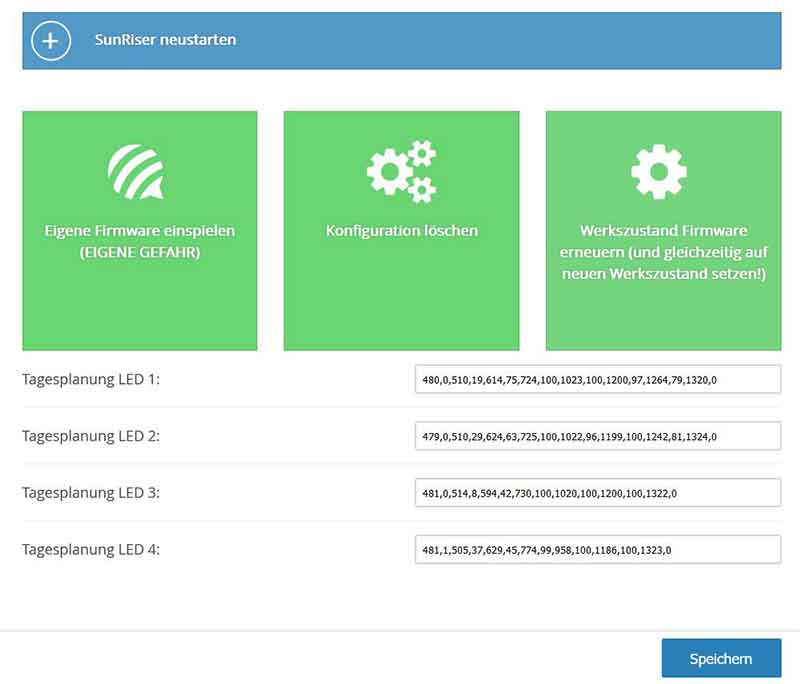The height and width of the screenshot is (684, 800).
Task: Focus the Tagesplanung LED 2 input field
Action: pyautogui.click(x=597, y=436)
